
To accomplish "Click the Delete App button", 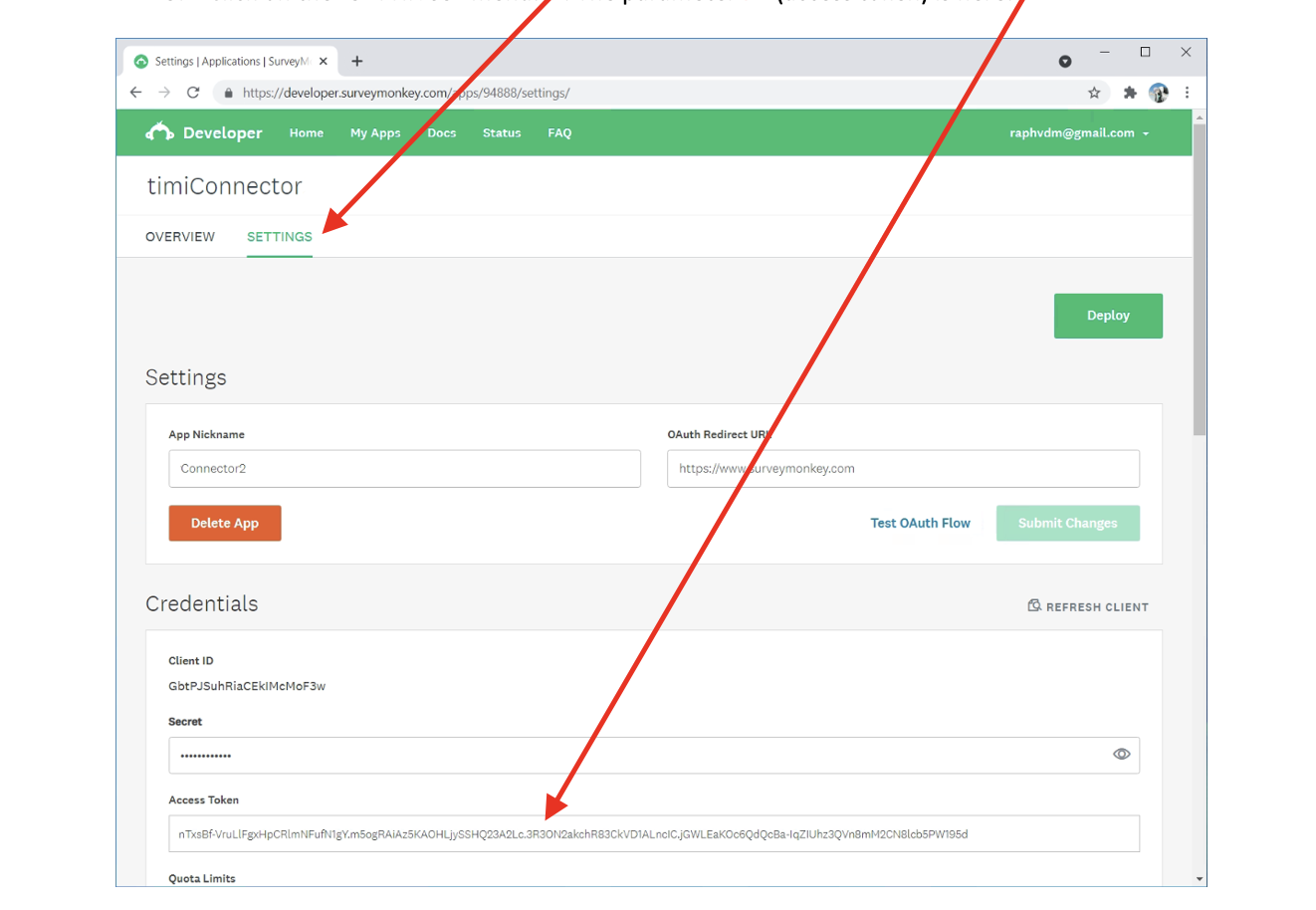I will 225,524.
